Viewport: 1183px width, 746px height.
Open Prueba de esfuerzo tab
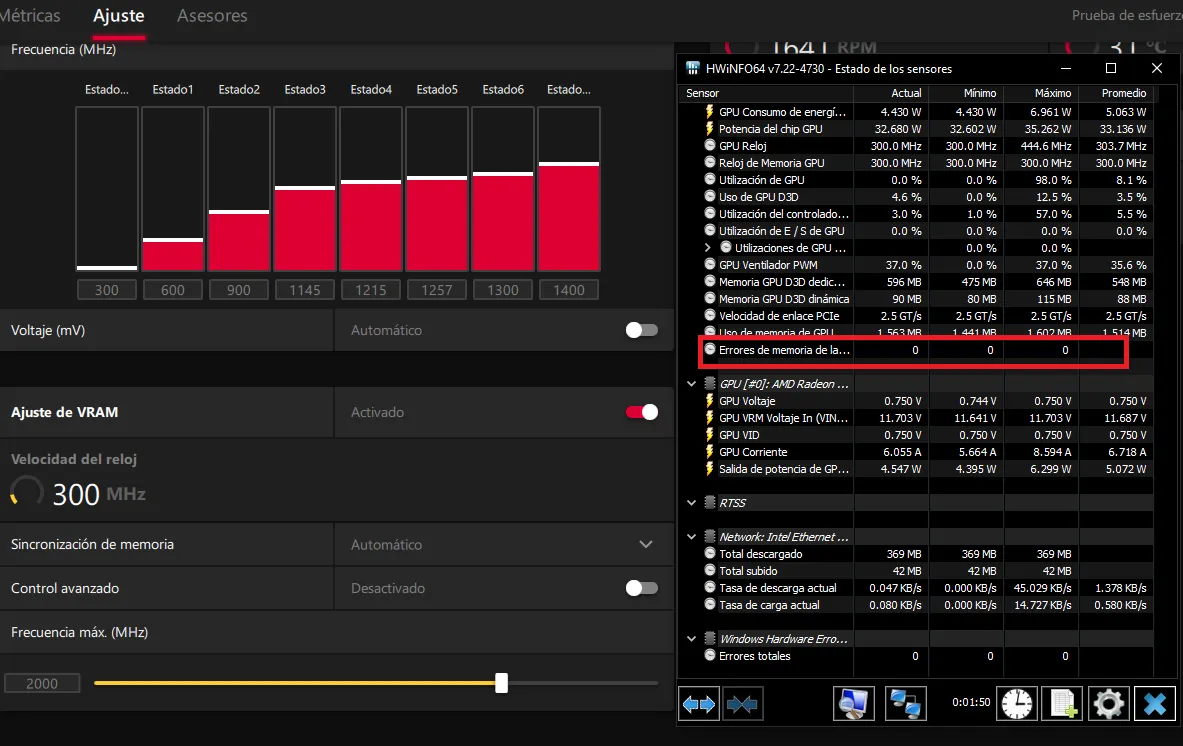[1126, 16]
